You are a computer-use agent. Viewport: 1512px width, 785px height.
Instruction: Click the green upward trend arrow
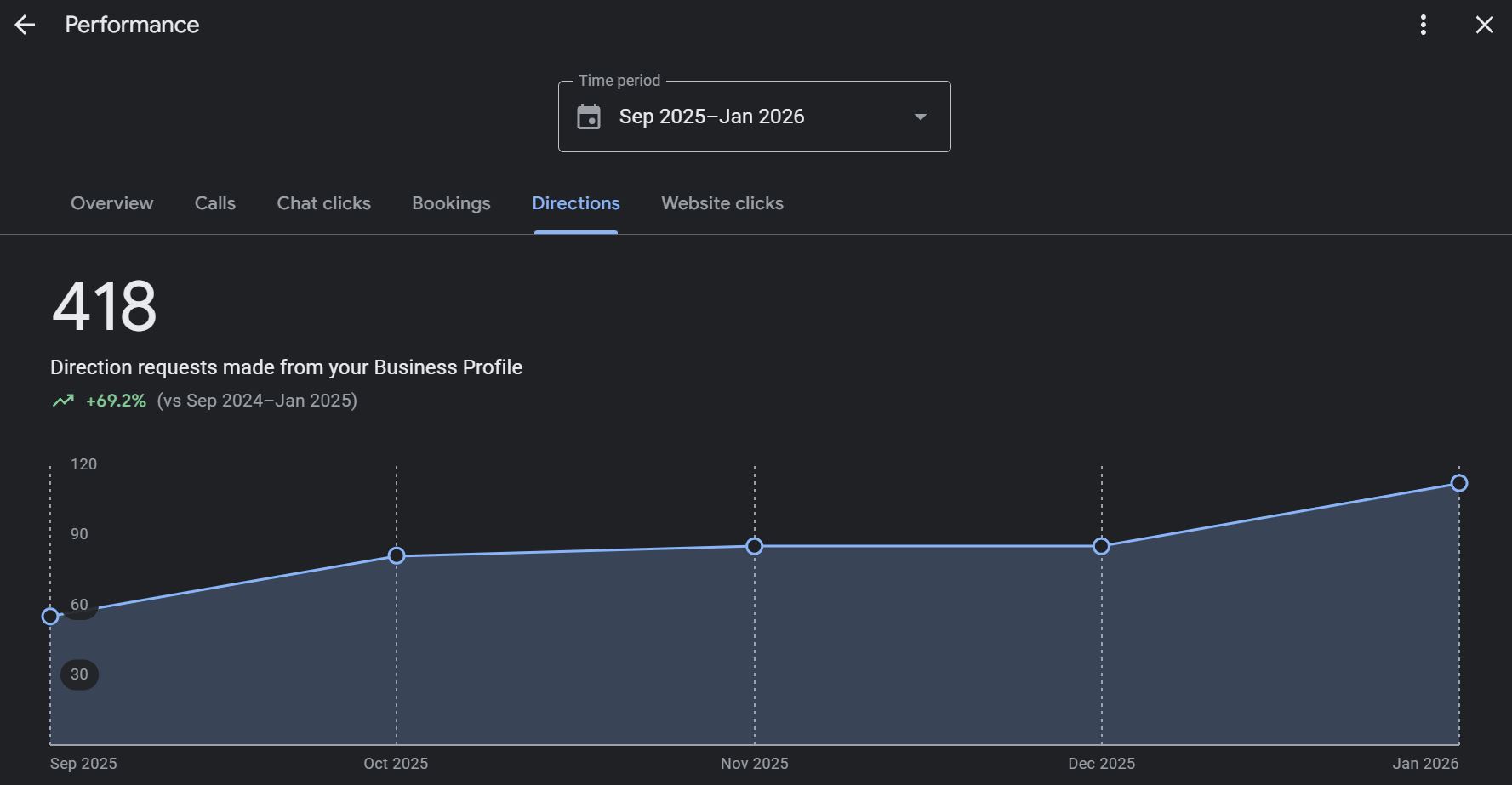coord(61,400)
